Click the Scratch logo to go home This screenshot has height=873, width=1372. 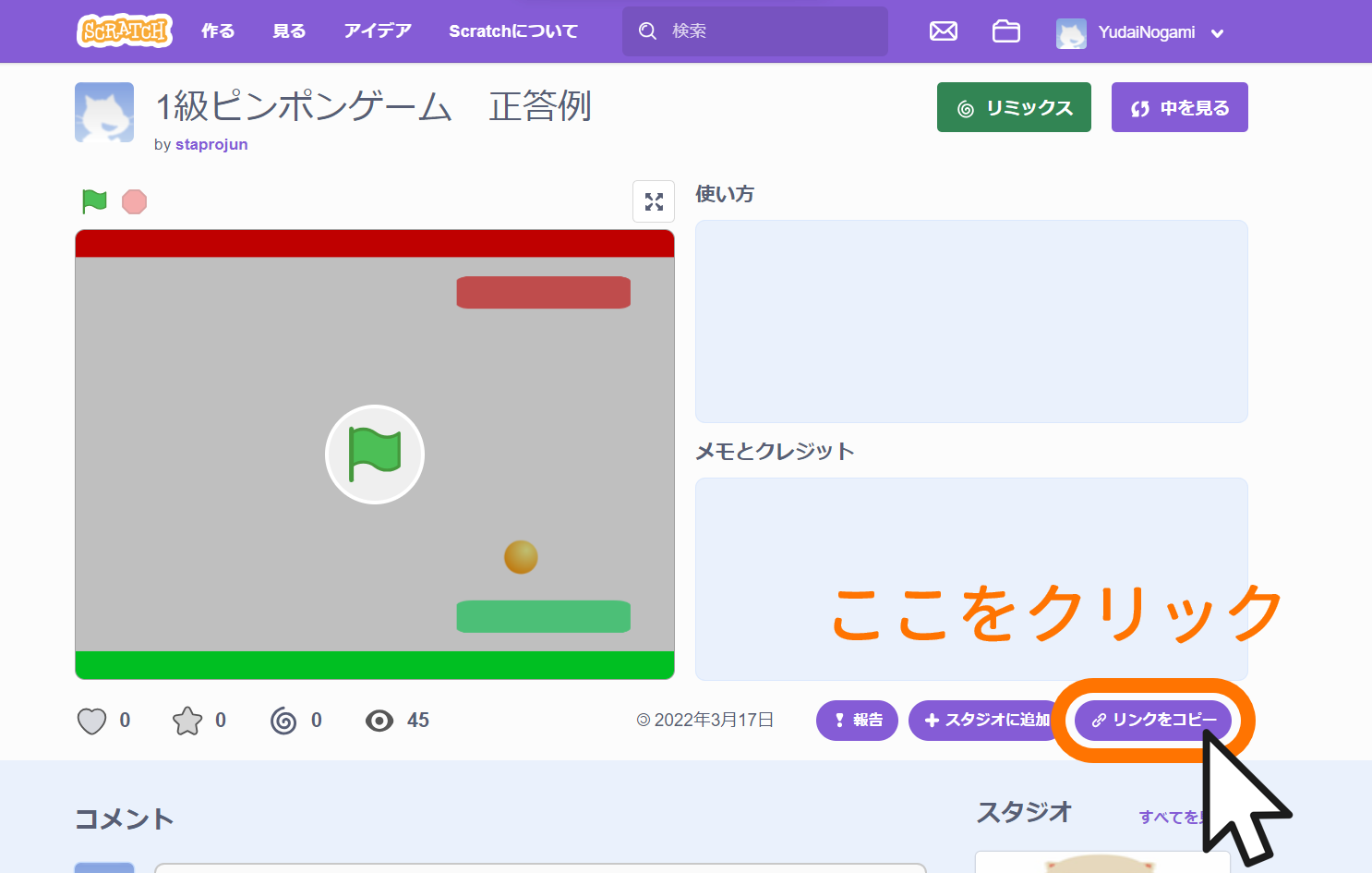click(x=124, y=30)
